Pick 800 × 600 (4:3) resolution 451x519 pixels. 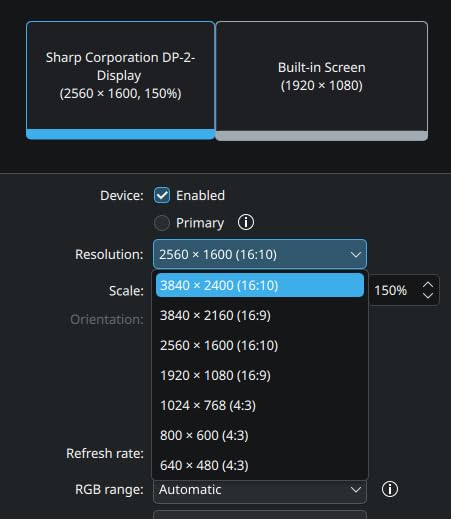tap(260, 435)
